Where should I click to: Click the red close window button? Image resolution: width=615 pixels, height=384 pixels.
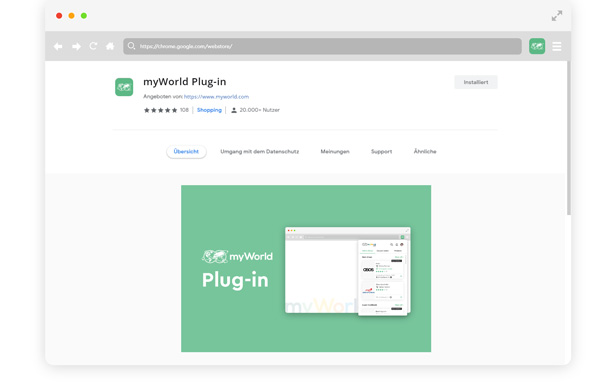tap(59, 16)
